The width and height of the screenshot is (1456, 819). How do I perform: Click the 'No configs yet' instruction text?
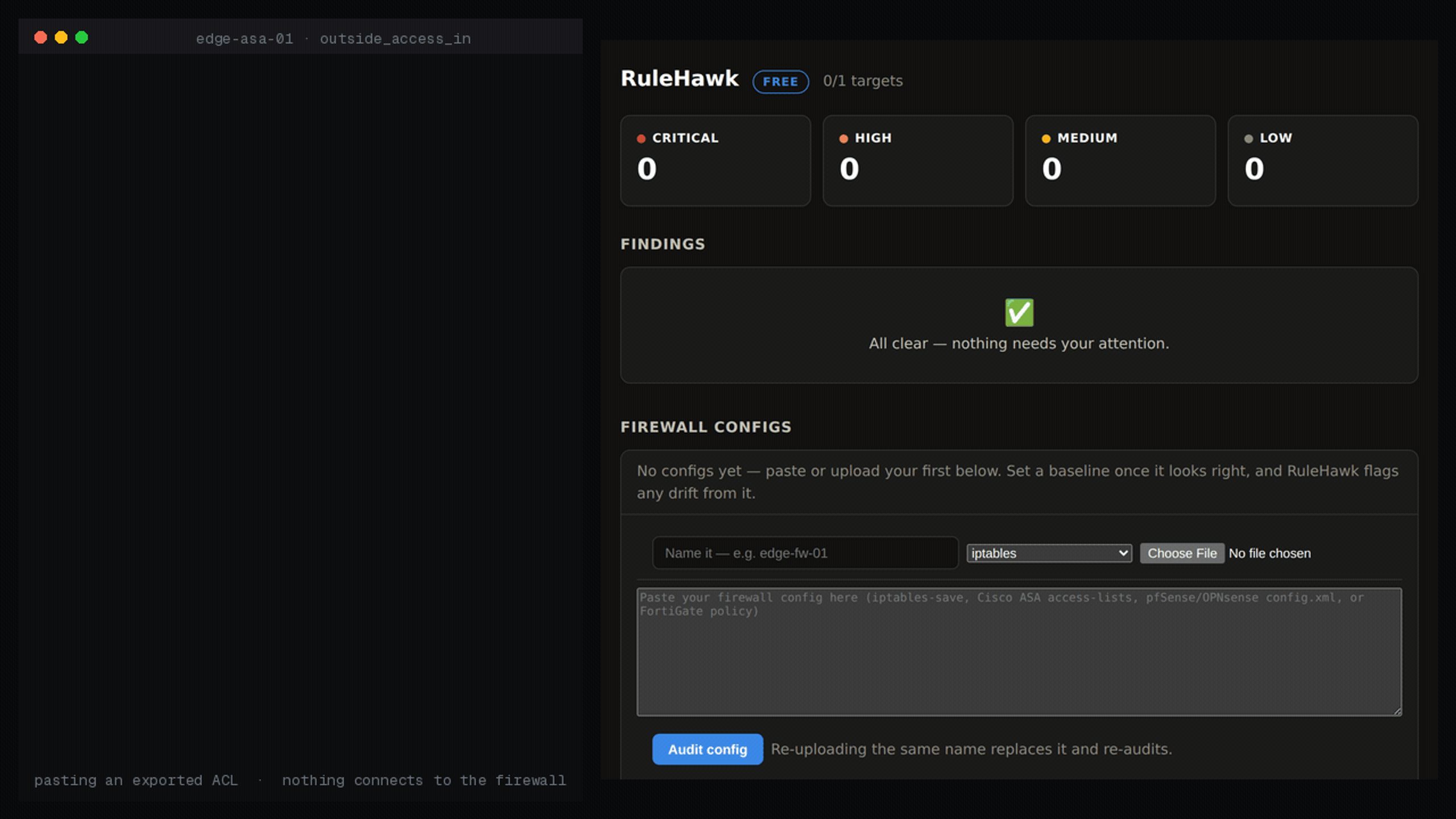click(1017, 482)
